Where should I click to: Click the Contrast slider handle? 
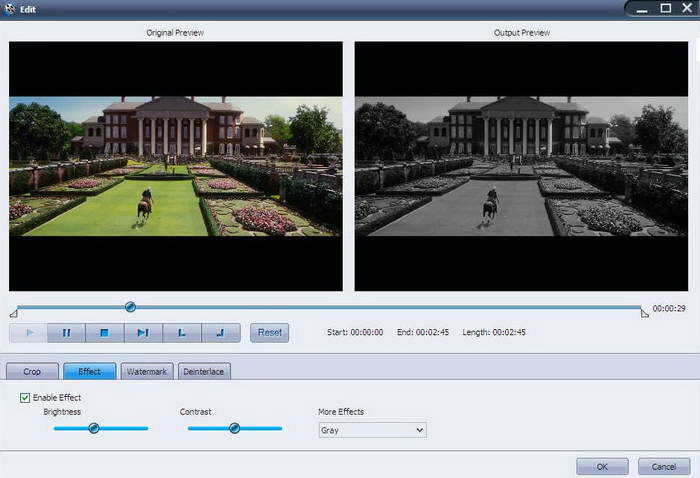click(234, 428)
